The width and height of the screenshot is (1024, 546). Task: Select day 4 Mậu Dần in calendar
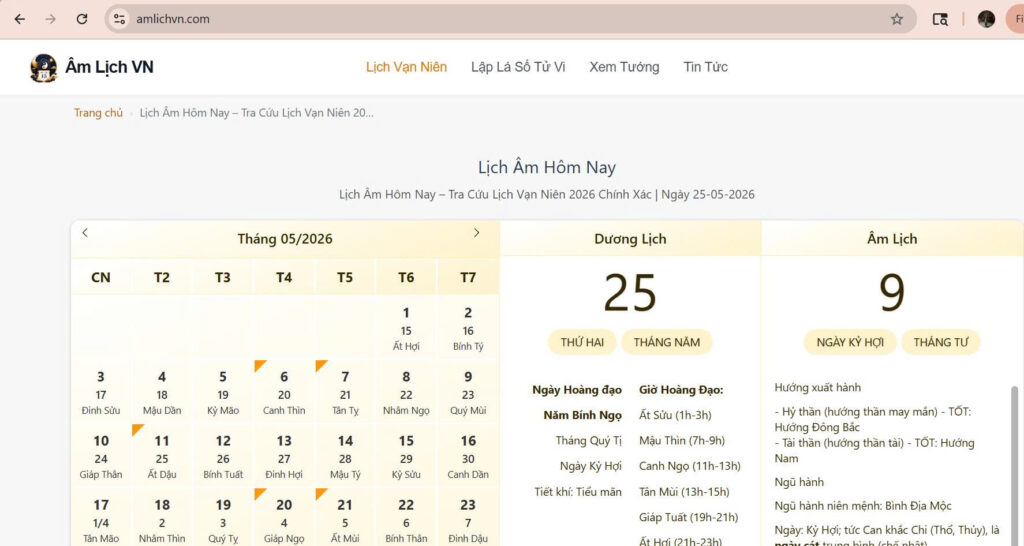tap(162, 393)
